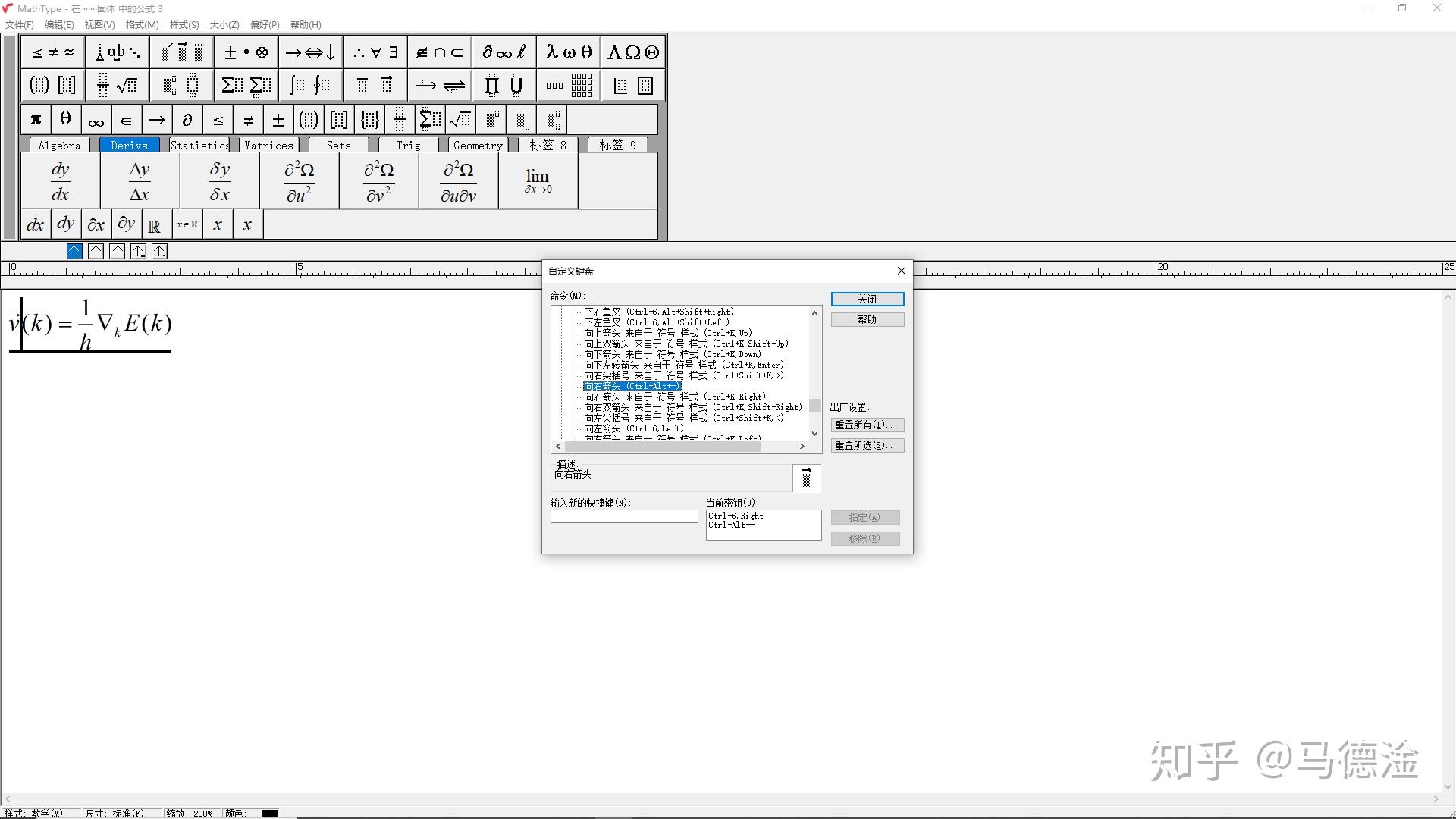This screenshot has width=1456, height=819.
Task: Open the summation templates palette
Action: (245, 85)
